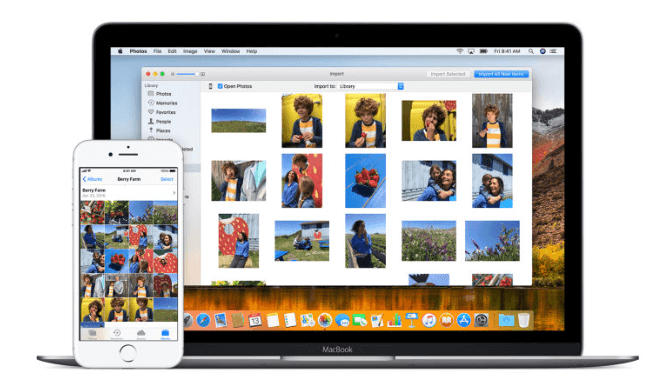Tap the Shared cloud tab on iPhone
The image size is (654, 384).
tap(141, 333)
